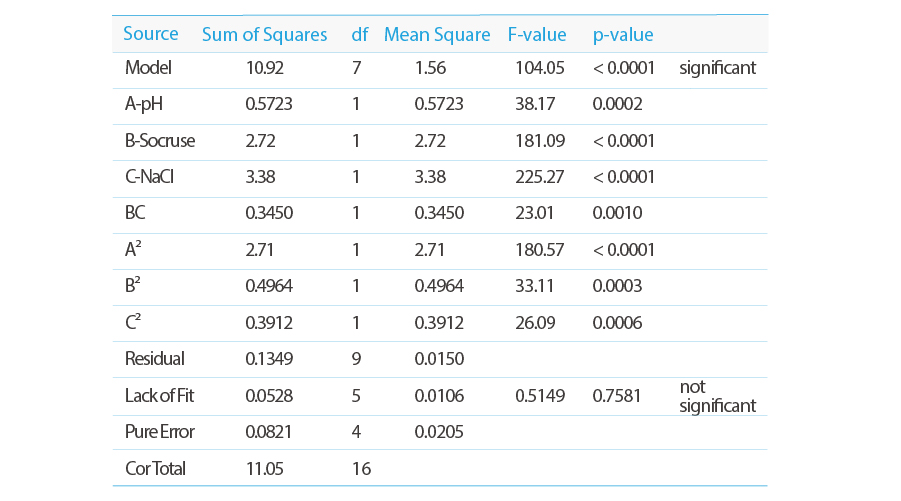Click the B-Socruse row label
Viewport: 901px width, 501px height.
coord(160,141)
